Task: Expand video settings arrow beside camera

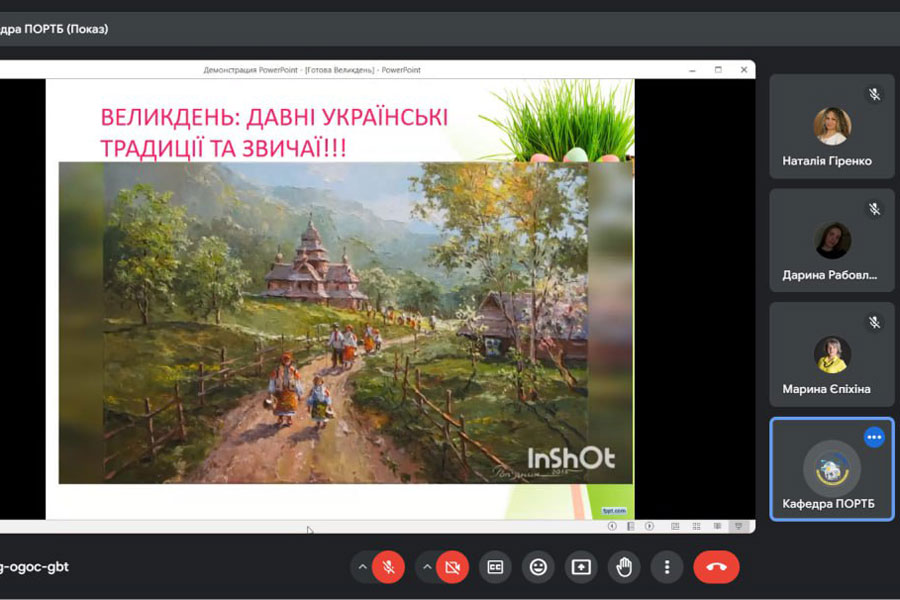Action: coord(426,567)
